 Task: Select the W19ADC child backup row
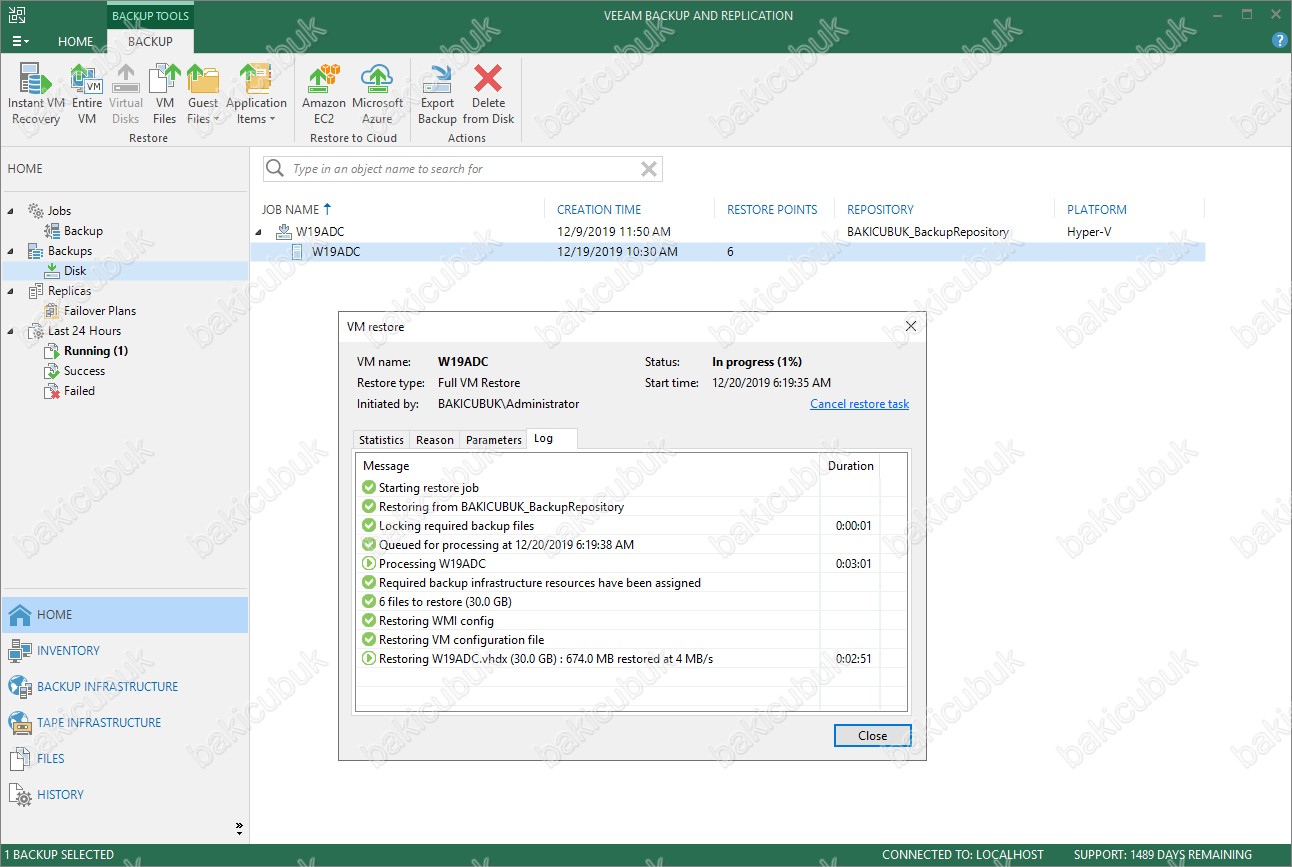728,252
